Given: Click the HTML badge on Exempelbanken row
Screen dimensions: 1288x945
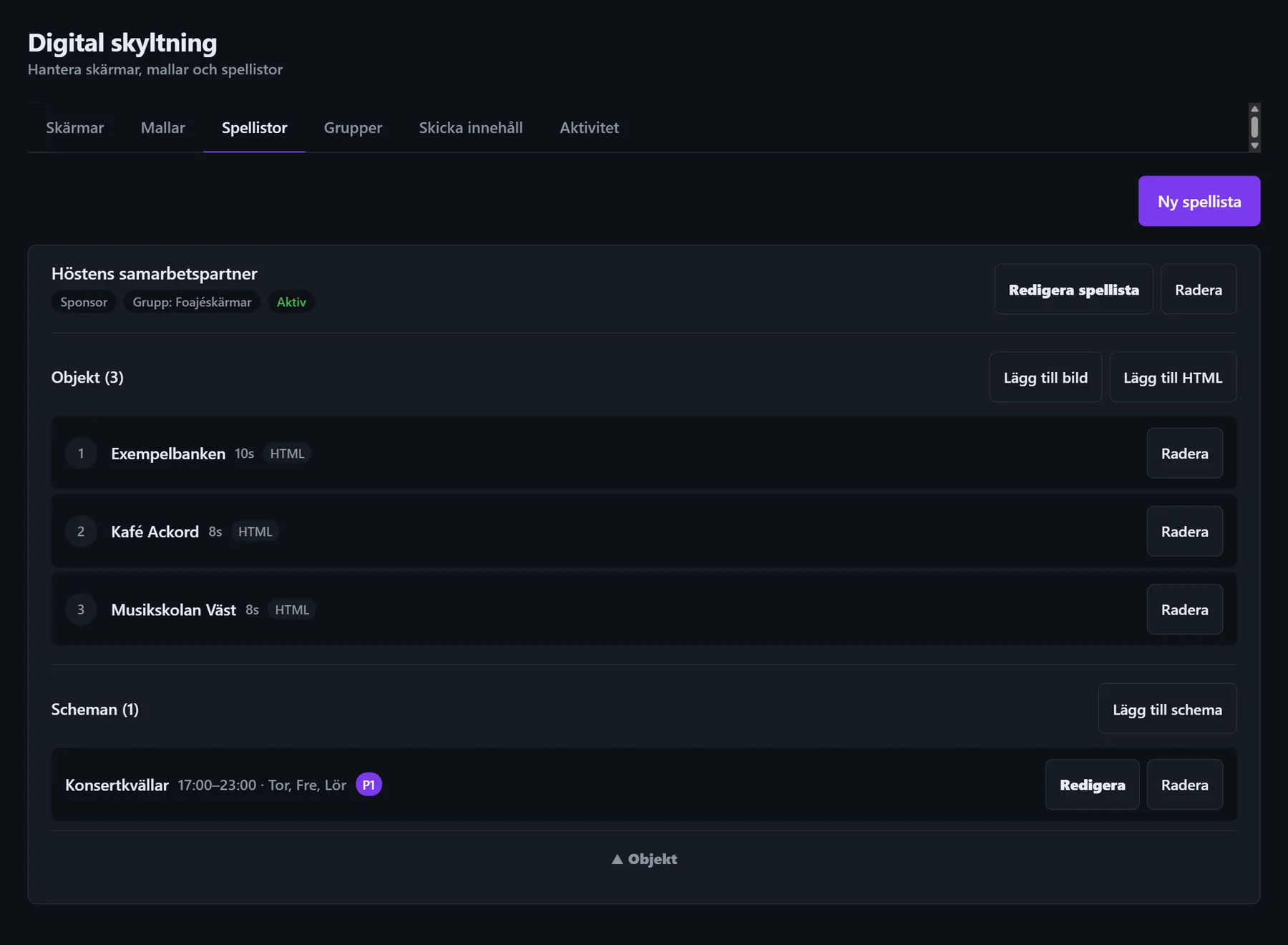Looking at the screenshot, I should tap(287, 454).
